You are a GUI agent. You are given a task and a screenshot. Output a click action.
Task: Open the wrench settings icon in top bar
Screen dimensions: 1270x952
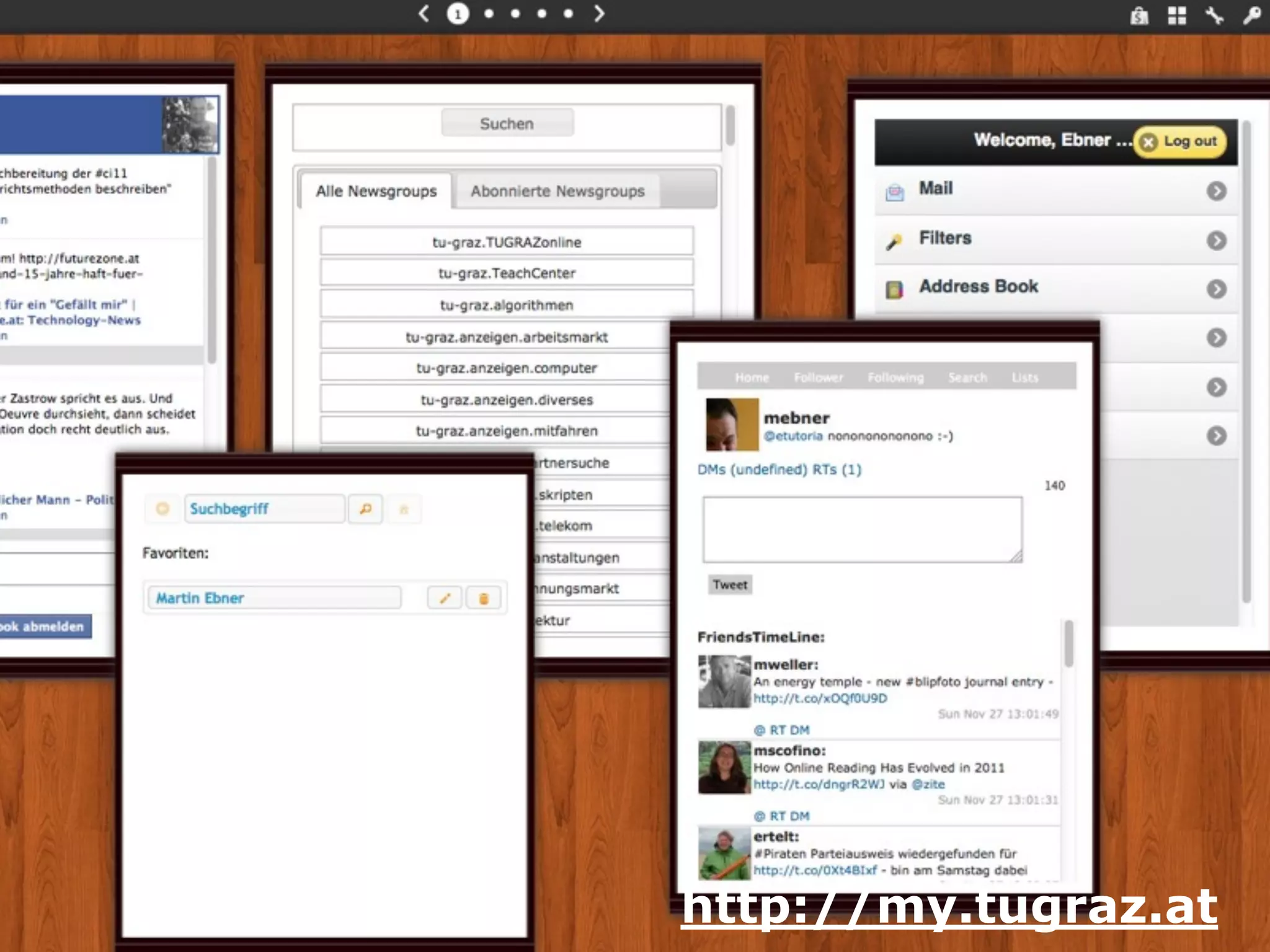tap(1214, 15)
